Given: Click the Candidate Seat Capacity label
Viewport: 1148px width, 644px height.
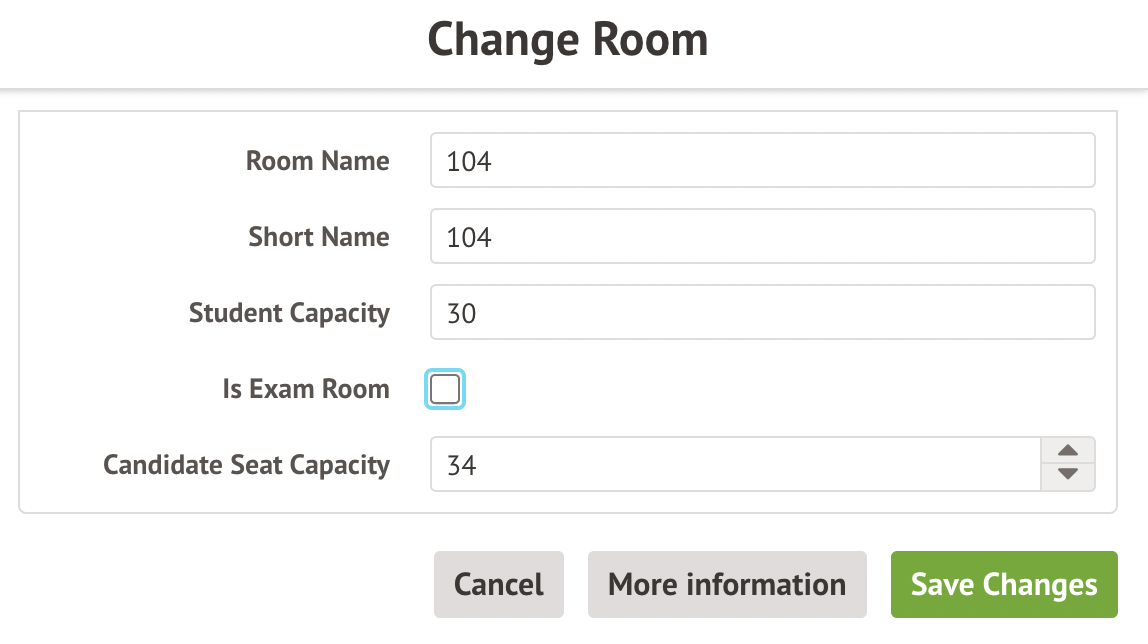Looking at the screenshot, I should 246,465.
